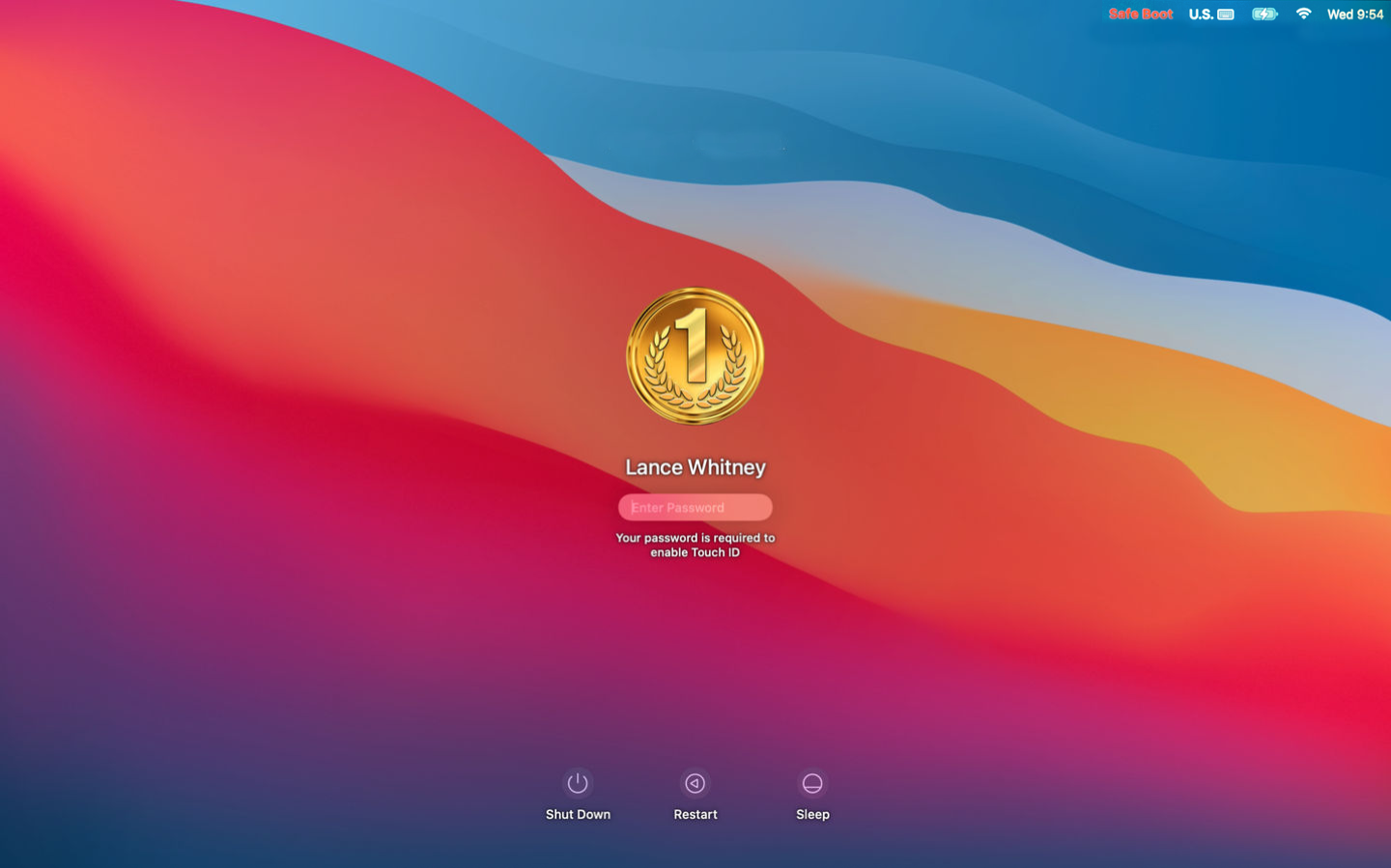Open the Wi-Fi status icon
The width and height of the screenshot is (1391, 868).
1303,14
